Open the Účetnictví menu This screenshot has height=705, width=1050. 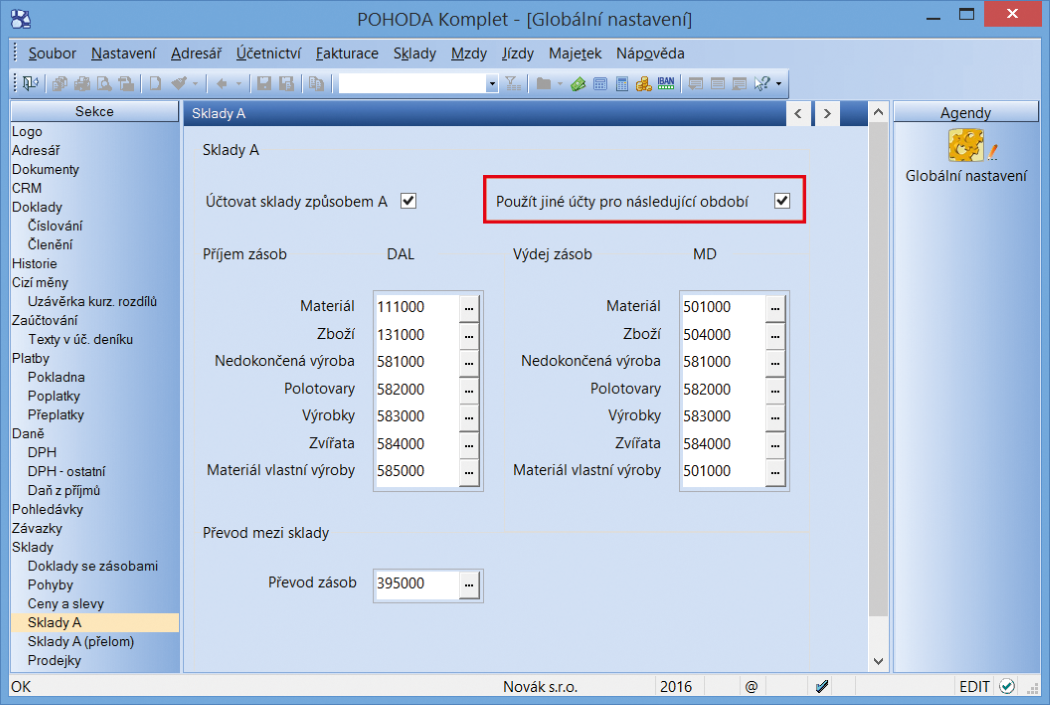point(269,54)
